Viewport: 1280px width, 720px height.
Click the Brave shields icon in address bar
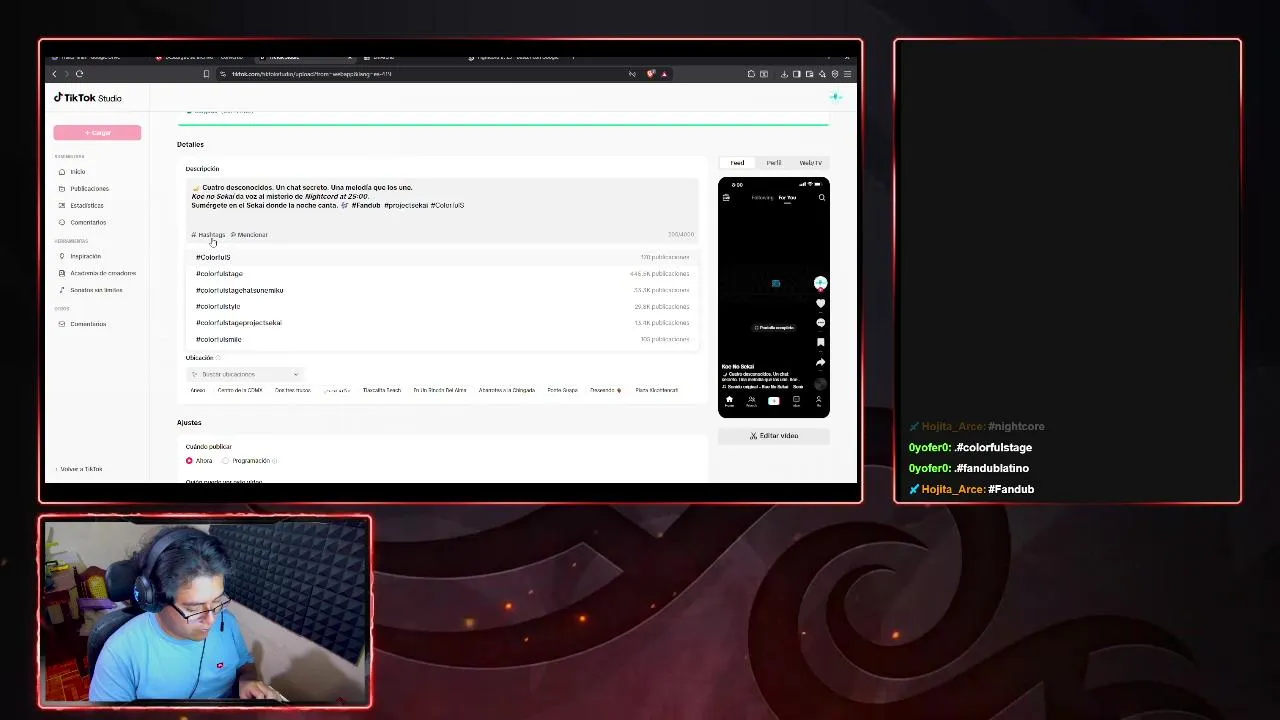pos(651,74)
